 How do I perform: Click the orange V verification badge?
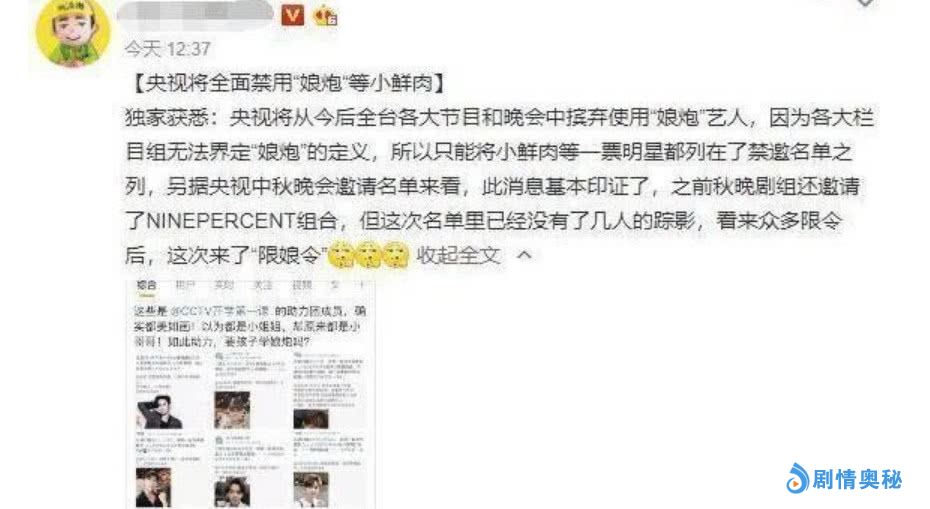[292, 15]
